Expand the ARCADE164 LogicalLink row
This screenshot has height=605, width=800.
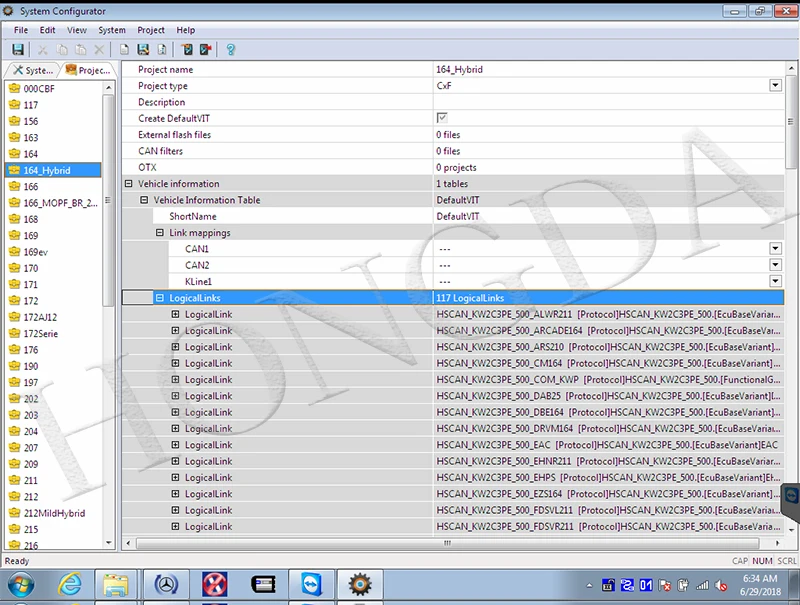176,331
